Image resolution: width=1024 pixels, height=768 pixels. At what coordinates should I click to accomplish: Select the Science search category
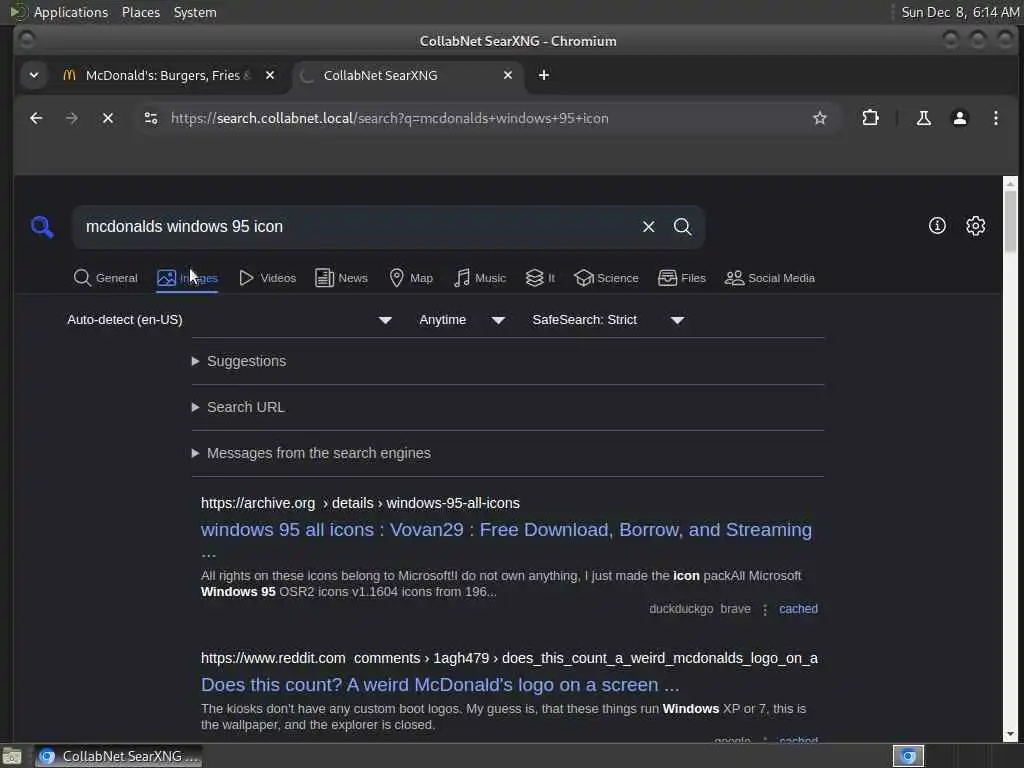coord(606,278)
